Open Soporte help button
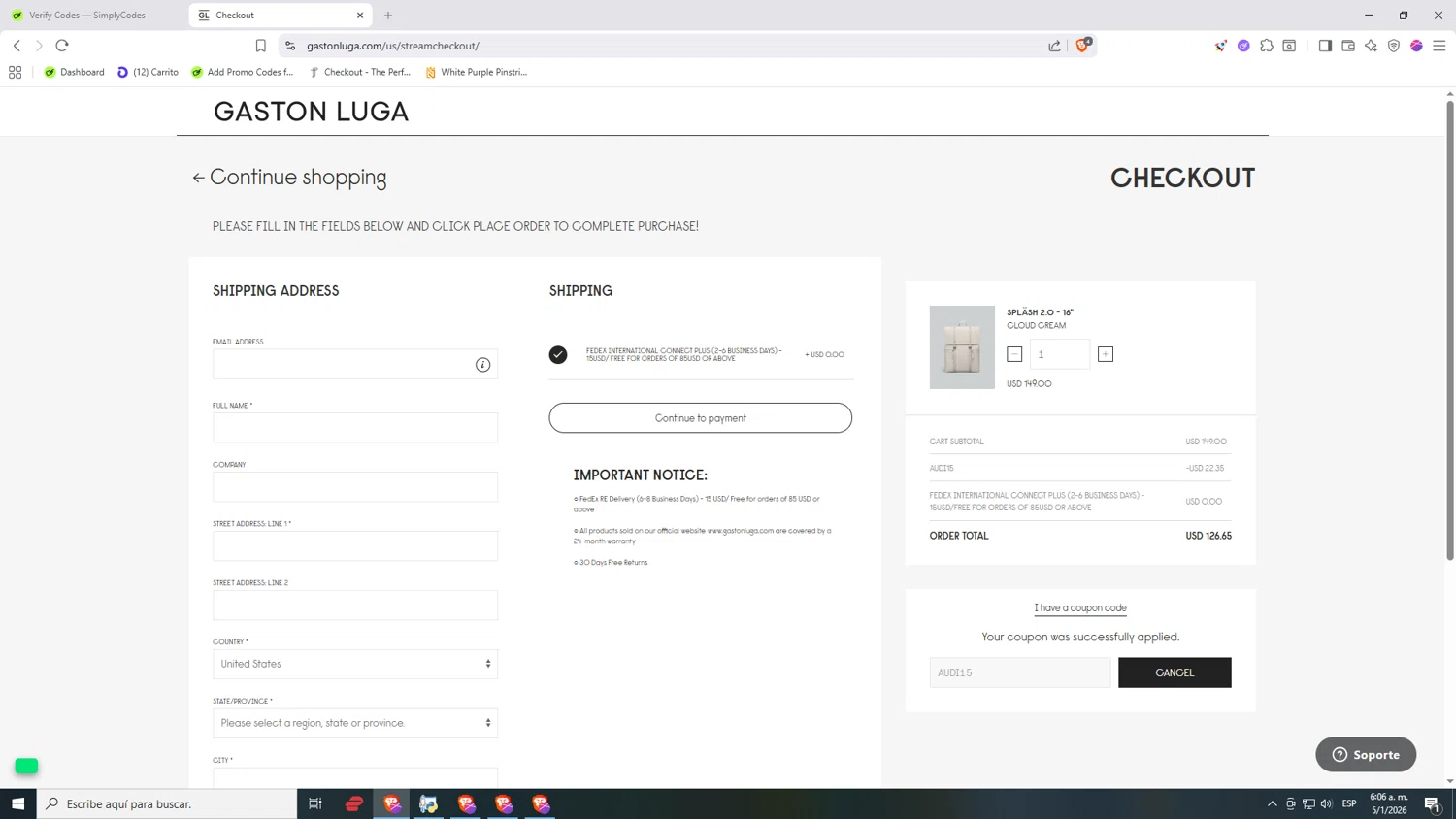Image resolution: width=1456 pixels, height=819 pixels. tap(1366, 754)
